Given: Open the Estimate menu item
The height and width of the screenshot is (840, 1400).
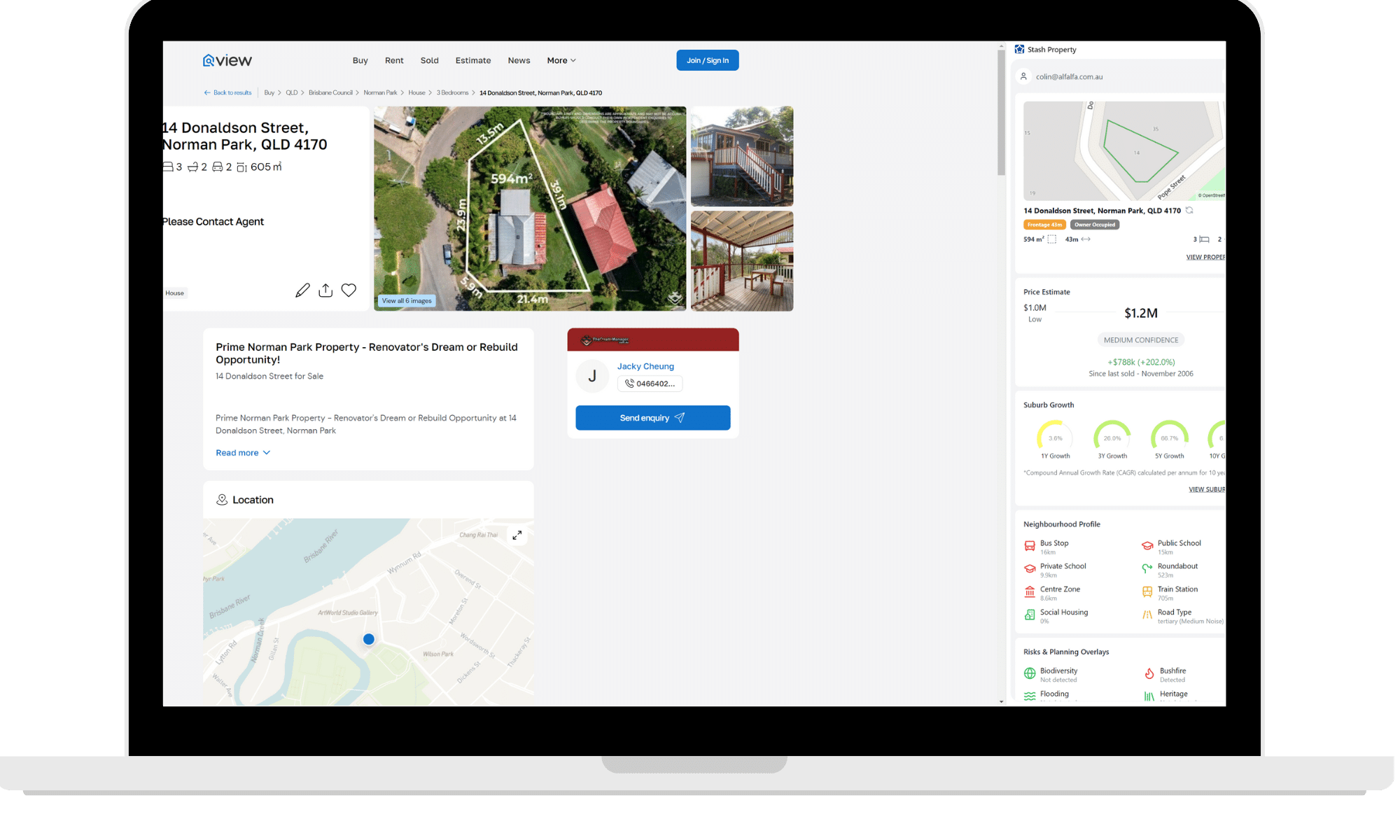Looking at the screenshot, I should [x=473, y=60].
